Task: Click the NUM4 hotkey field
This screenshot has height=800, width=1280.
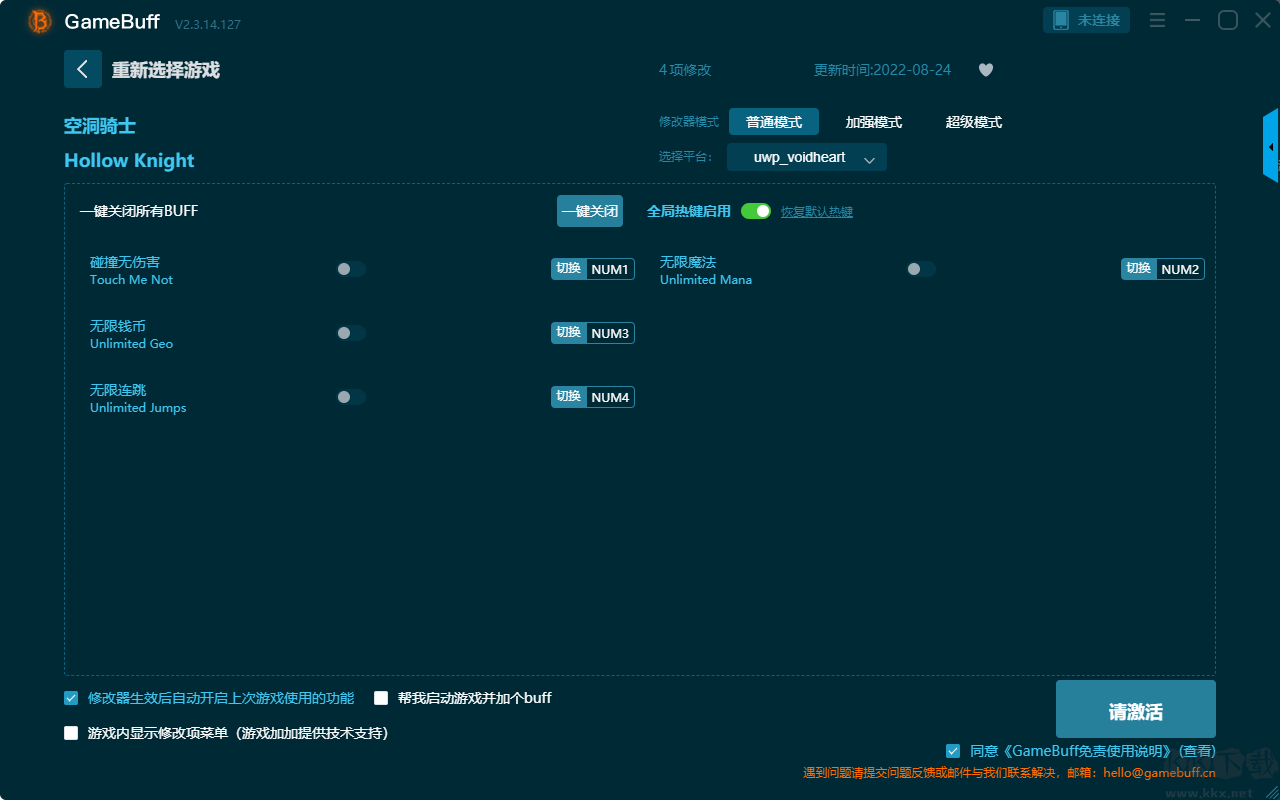Action: 610,397
